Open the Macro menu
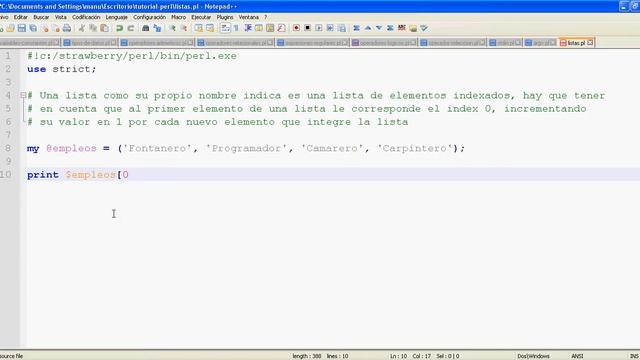The width and height of the screenshot is (640, 360). 178,17
